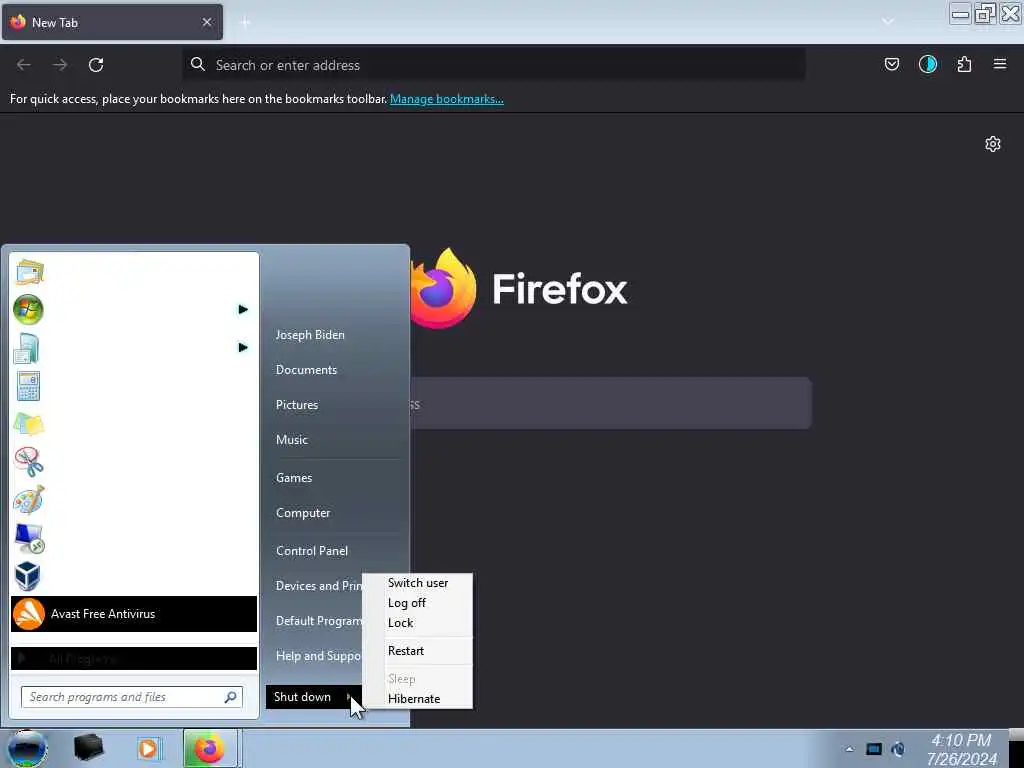Open Games from Start menu
This screenshot has height=768, width=1024.
[x=294, y=478]
